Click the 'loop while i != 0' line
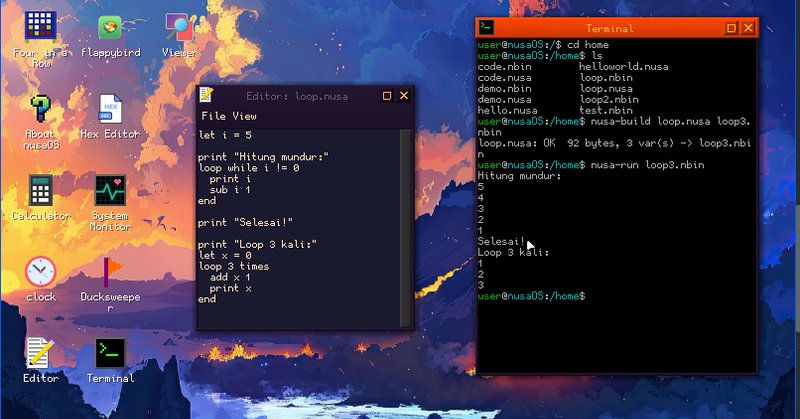 coord(248,167)
